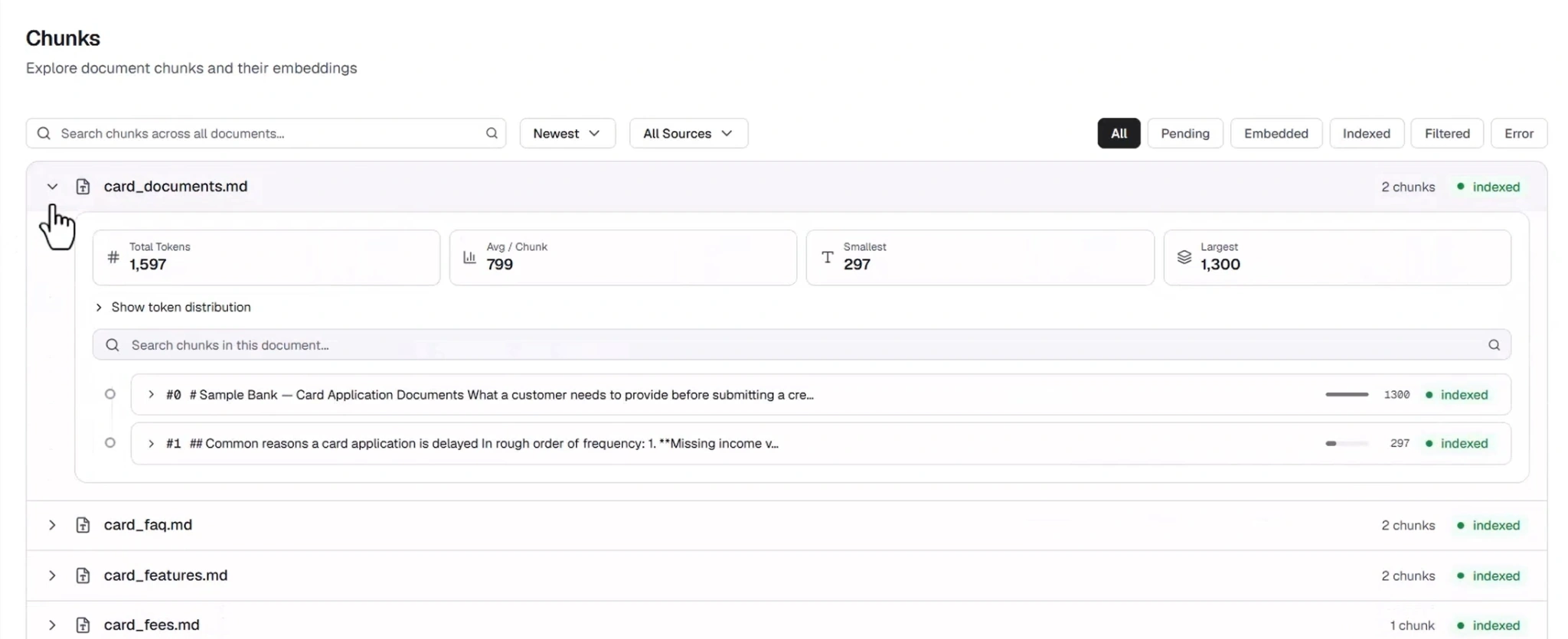Viewport: 1568px width, 639px height.
Task: Click the token size bar for chunk #1
Action: point(1347,443)
